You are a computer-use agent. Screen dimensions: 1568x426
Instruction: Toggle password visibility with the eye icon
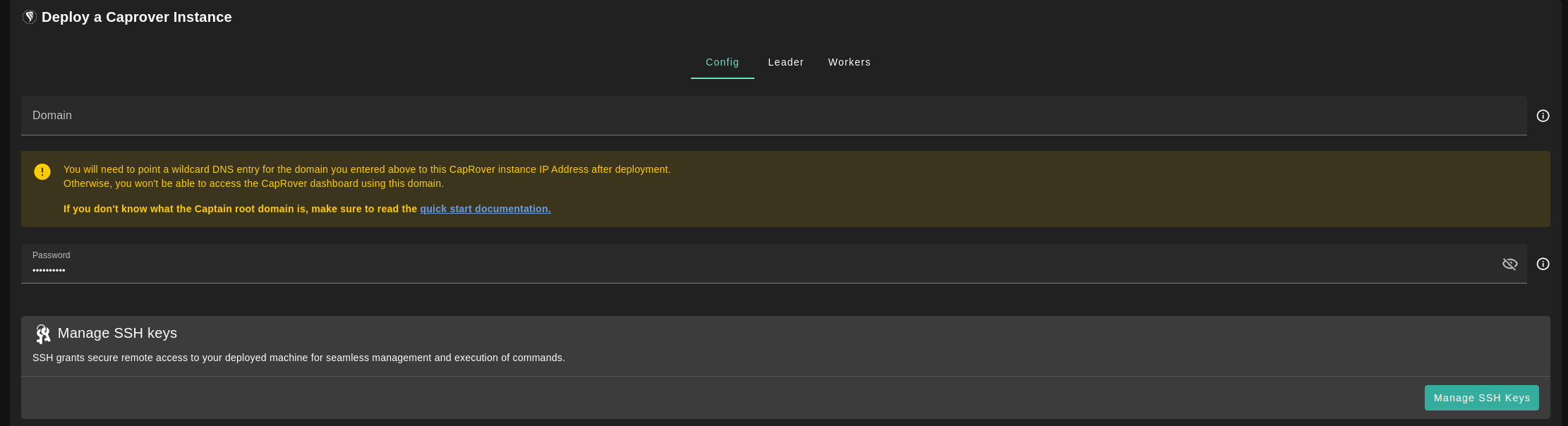coord(1509,264)
